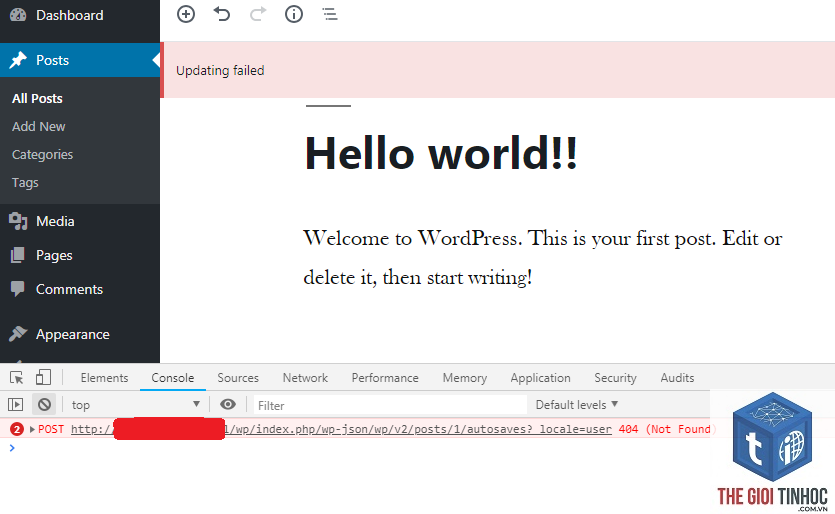Viewport: 835px width, 514px height.
Task: Switch to the Network tab
Action: (x=305, y=378)
